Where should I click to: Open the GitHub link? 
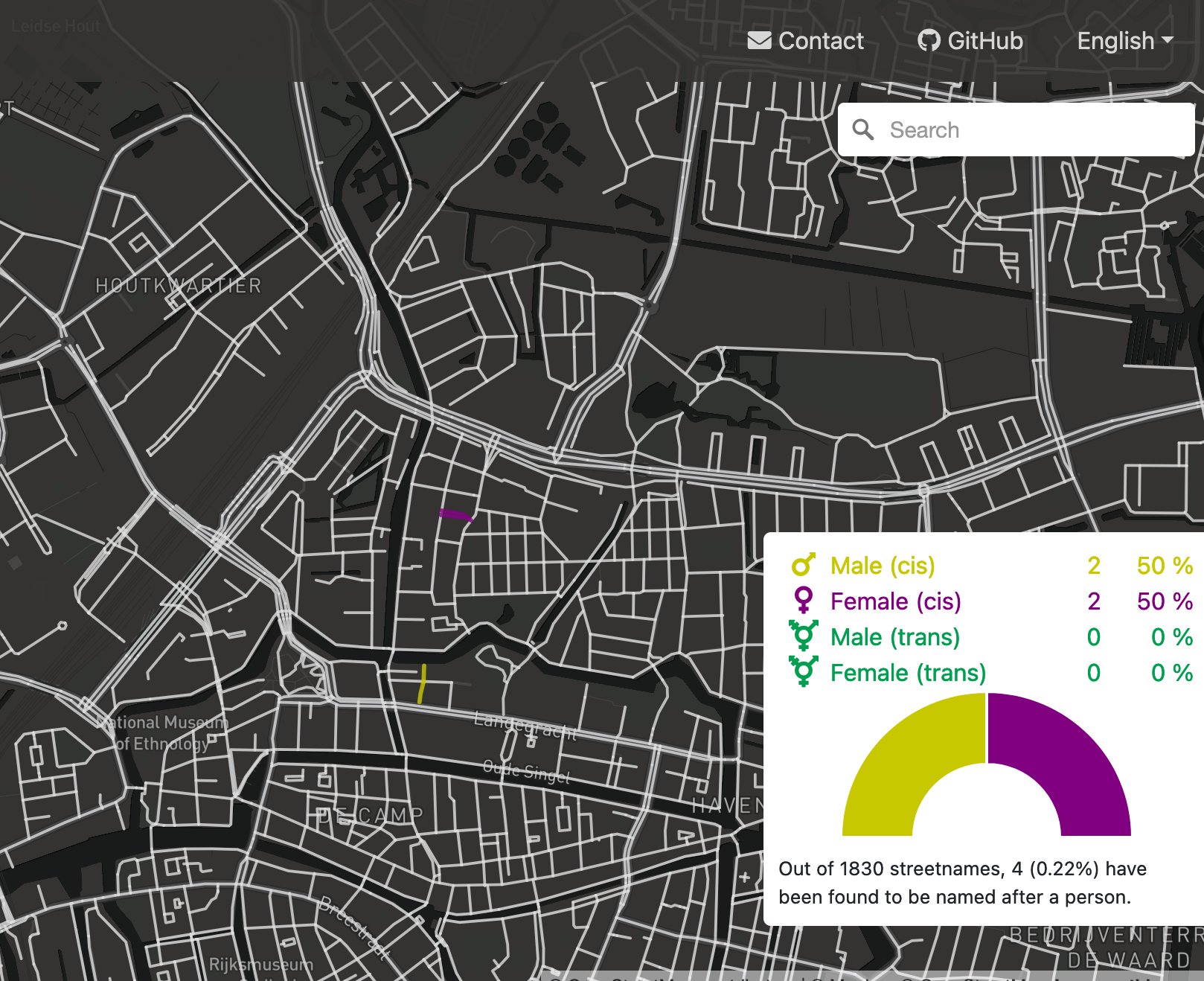click(970, 41)
